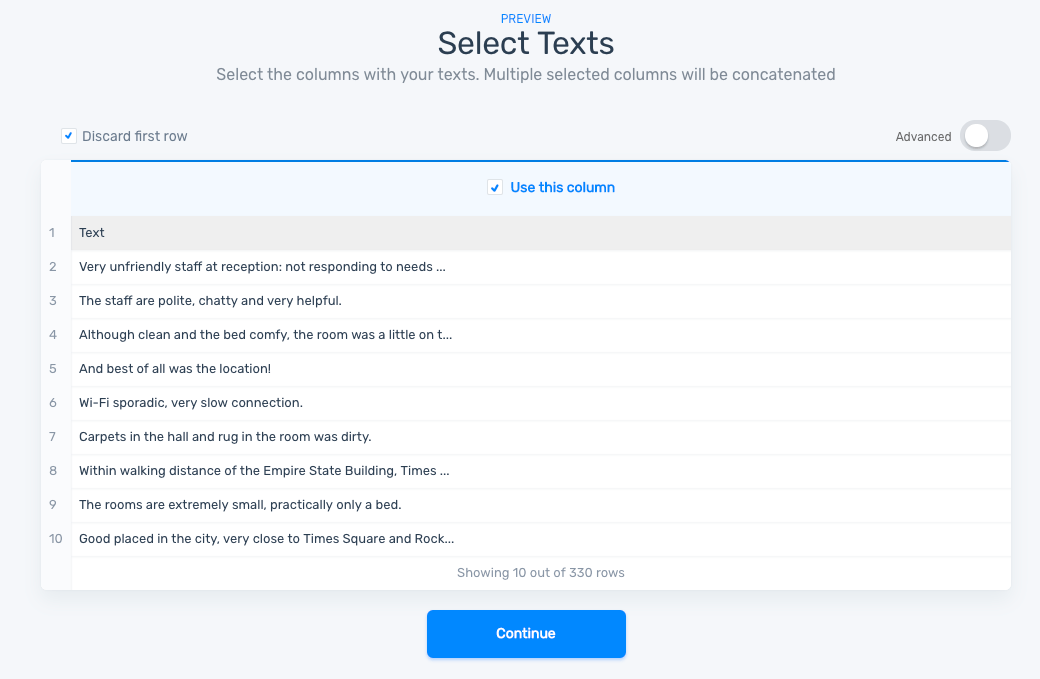Click the 'Use this column' label text

pyautogui.click(x=562, y=188)
